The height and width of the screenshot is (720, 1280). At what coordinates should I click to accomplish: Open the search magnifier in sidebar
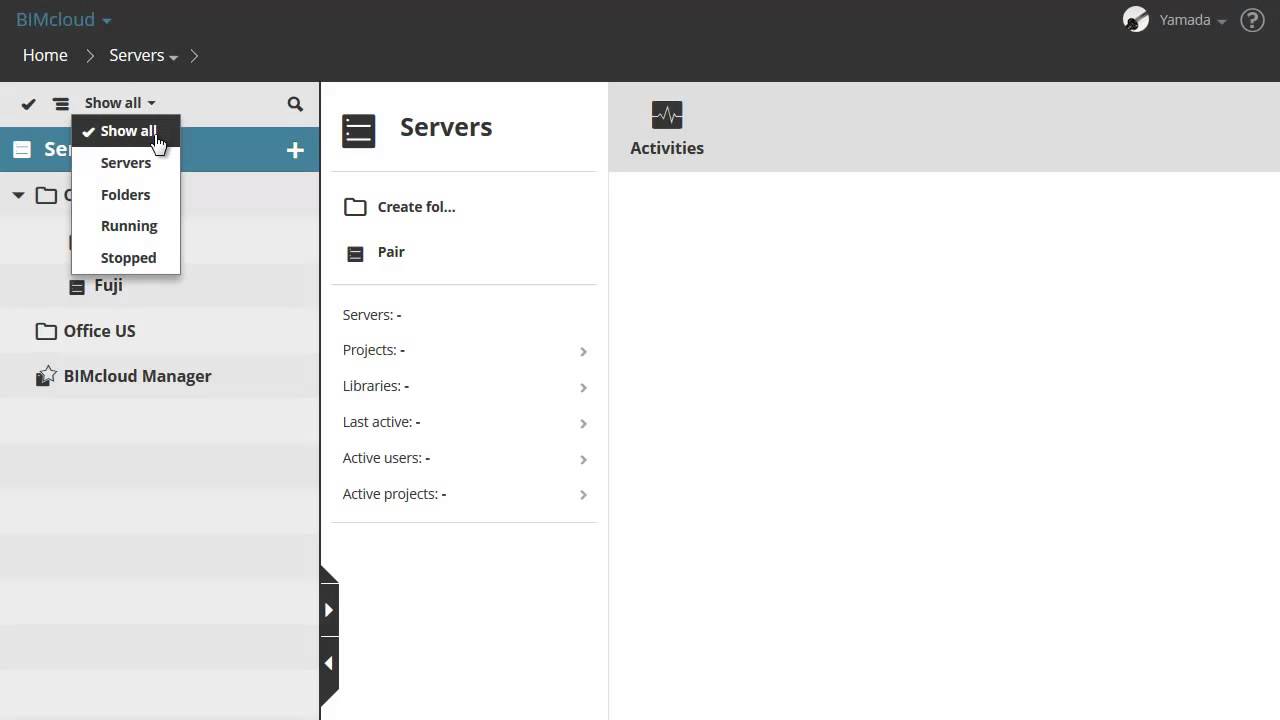(295, 103)
